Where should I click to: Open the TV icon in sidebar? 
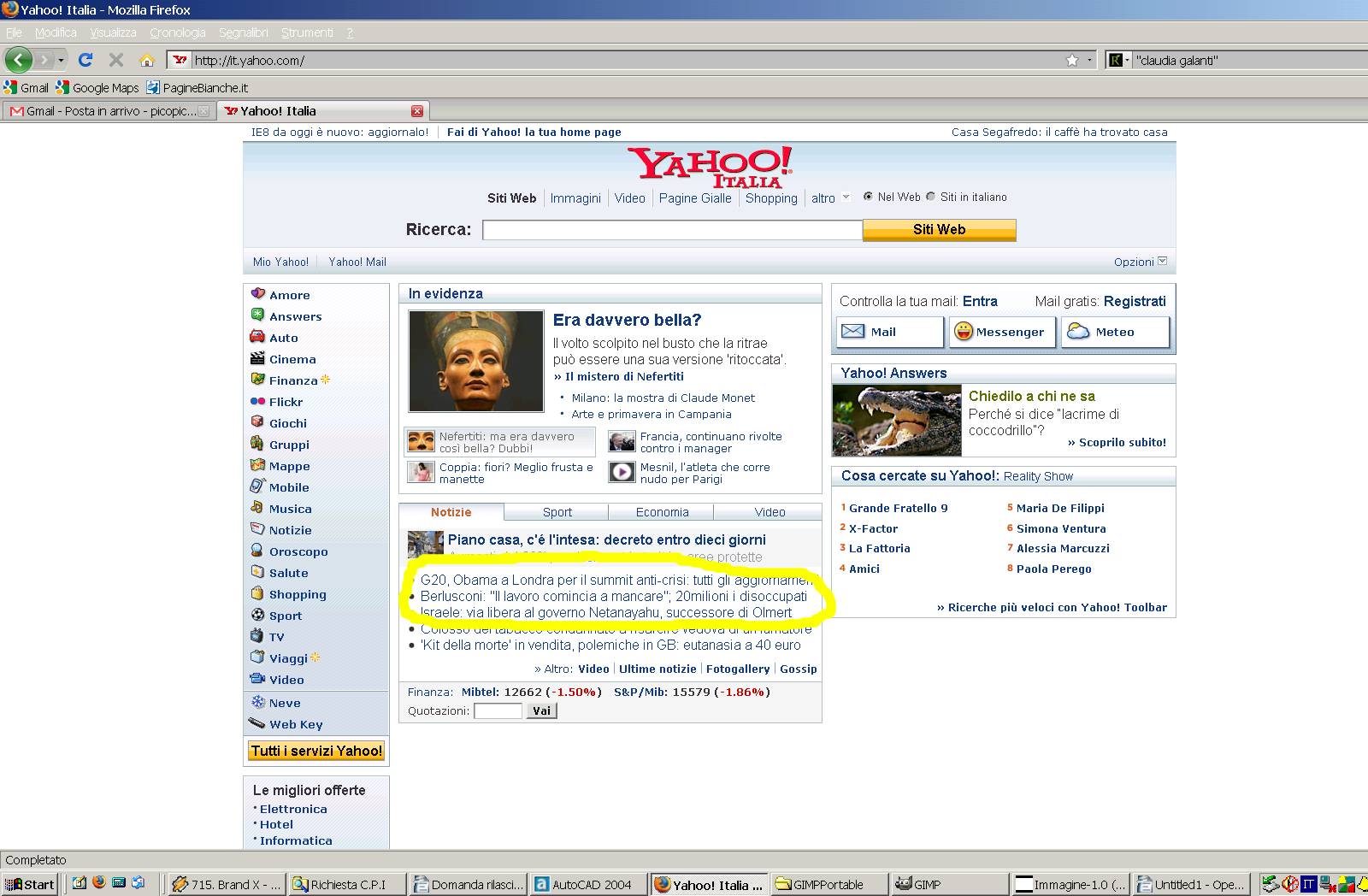[257, 636]
